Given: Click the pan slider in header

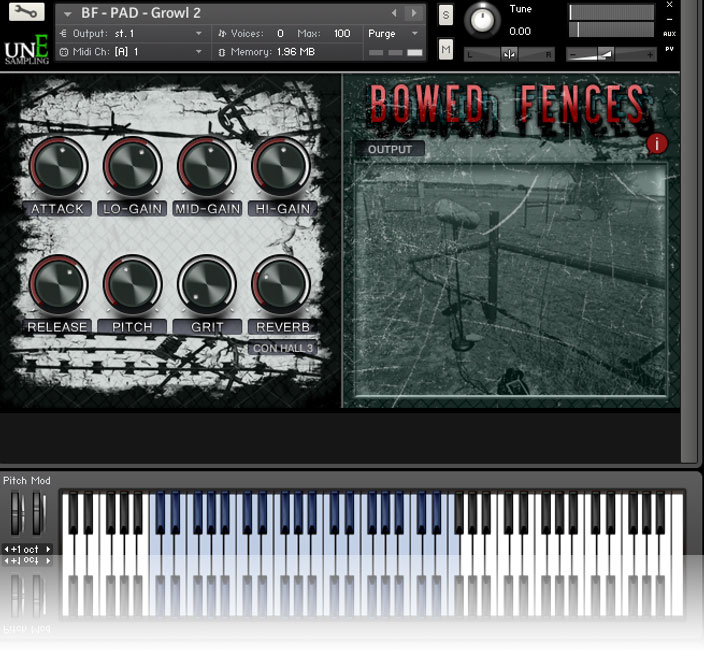Looking at the screenshot, I should [x=509, y=53].
